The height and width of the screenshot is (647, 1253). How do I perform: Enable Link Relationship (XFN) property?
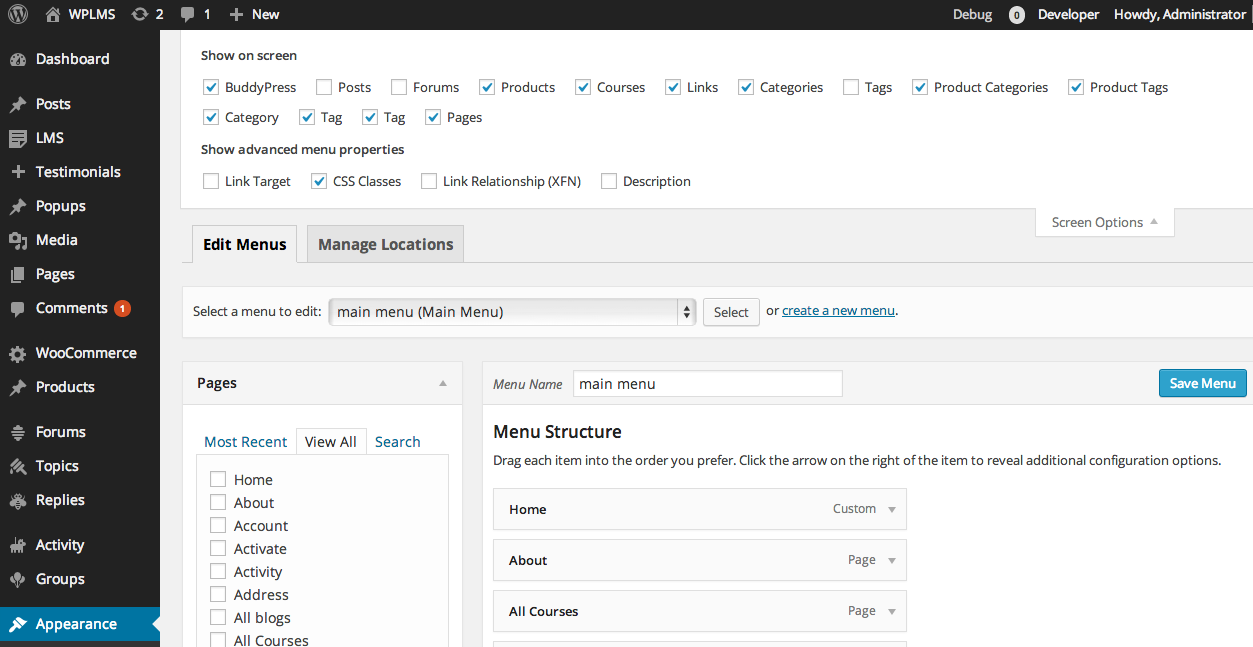pos(429,181)
